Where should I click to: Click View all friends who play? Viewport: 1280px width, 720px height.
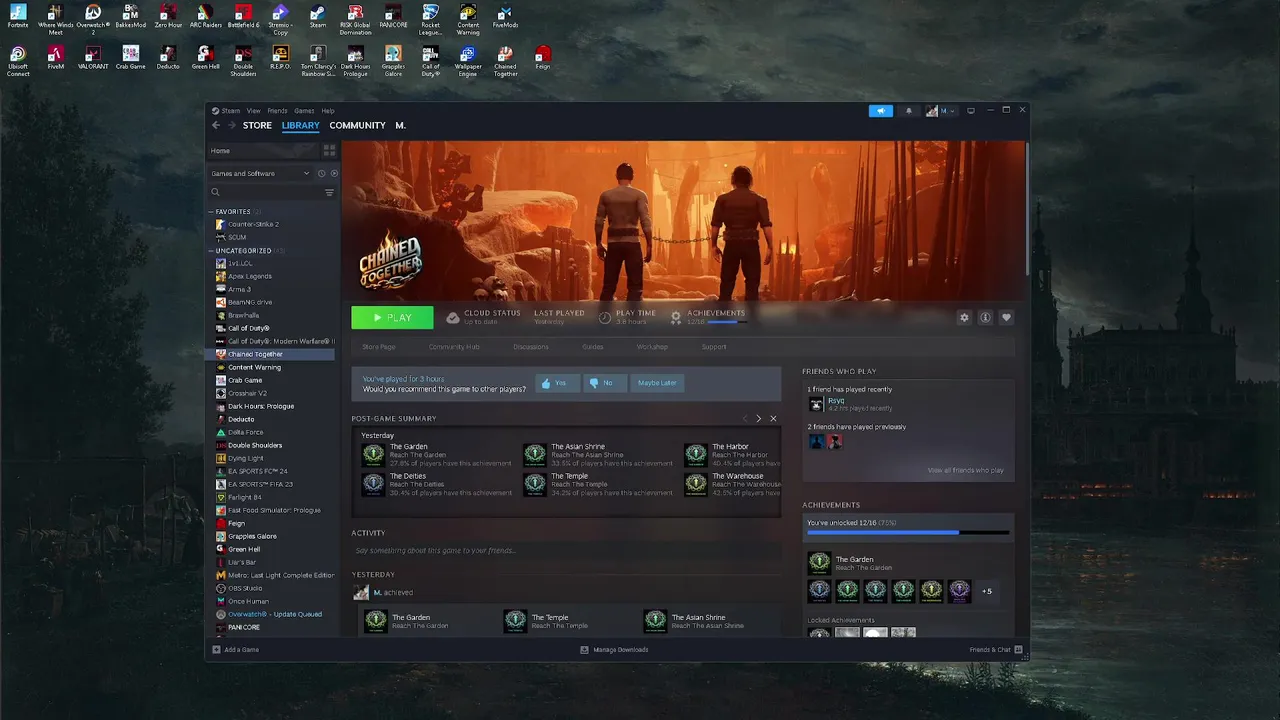pos(966,470)
